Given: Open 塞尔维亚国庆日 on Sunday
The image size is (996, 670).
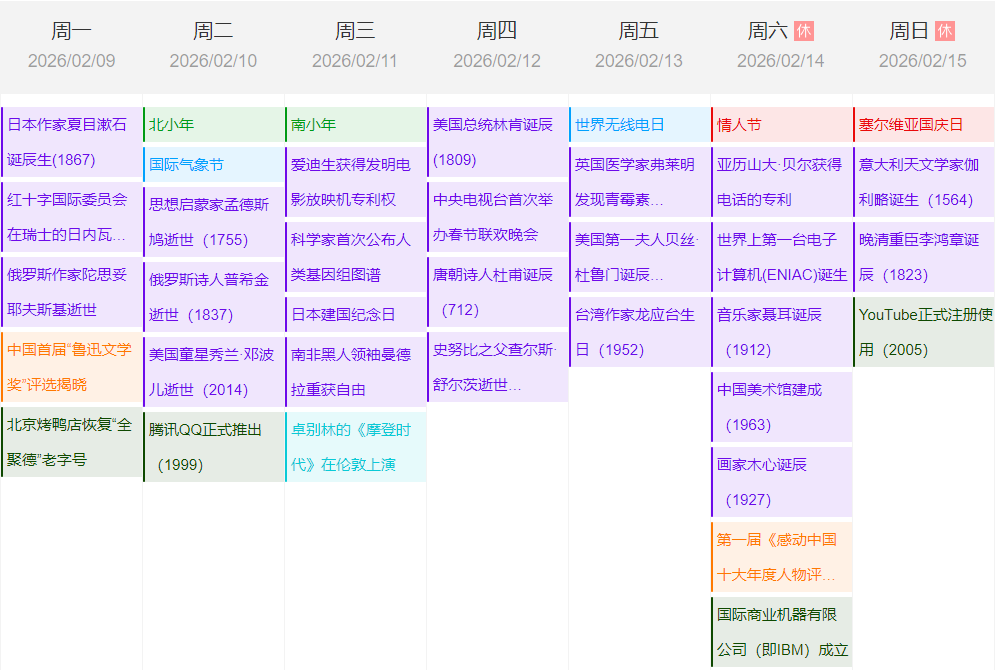Looking at the screenshot, I should (923, 125).
